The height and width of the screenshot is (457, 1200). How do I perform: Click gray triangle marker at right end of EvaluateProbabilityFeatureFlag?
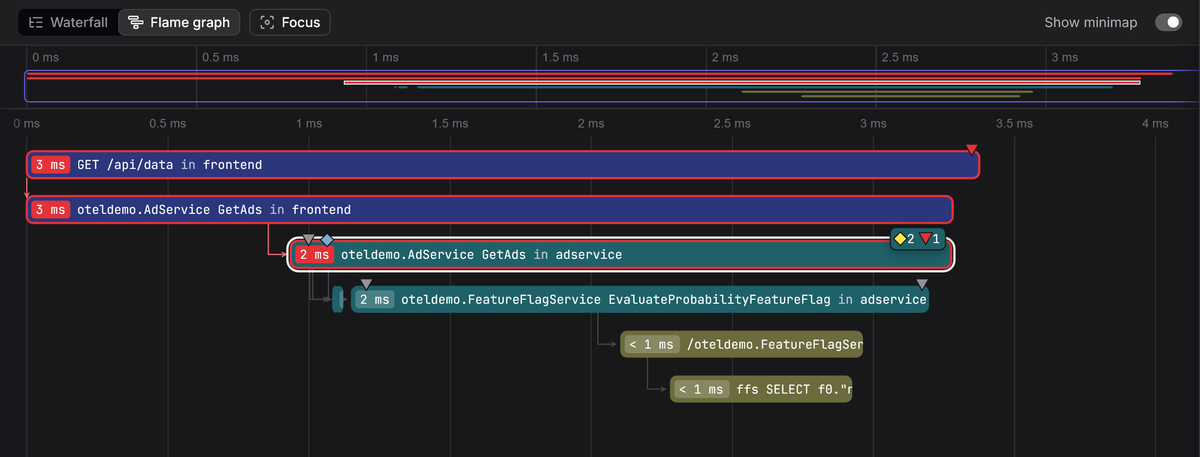click(x=922, y=285)
